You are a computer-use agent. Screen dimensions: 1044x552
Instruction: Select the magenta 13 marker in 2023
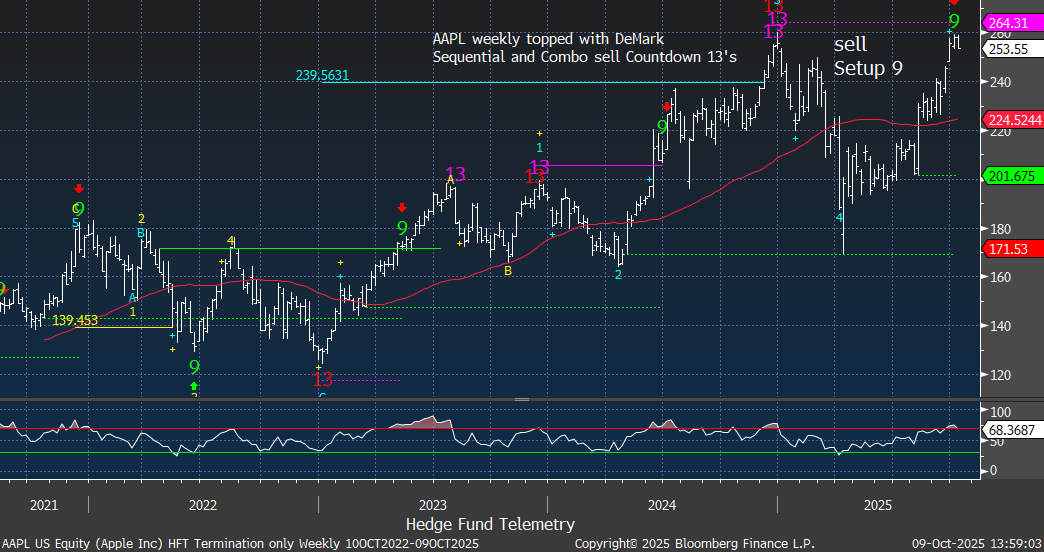click(455, 174)
